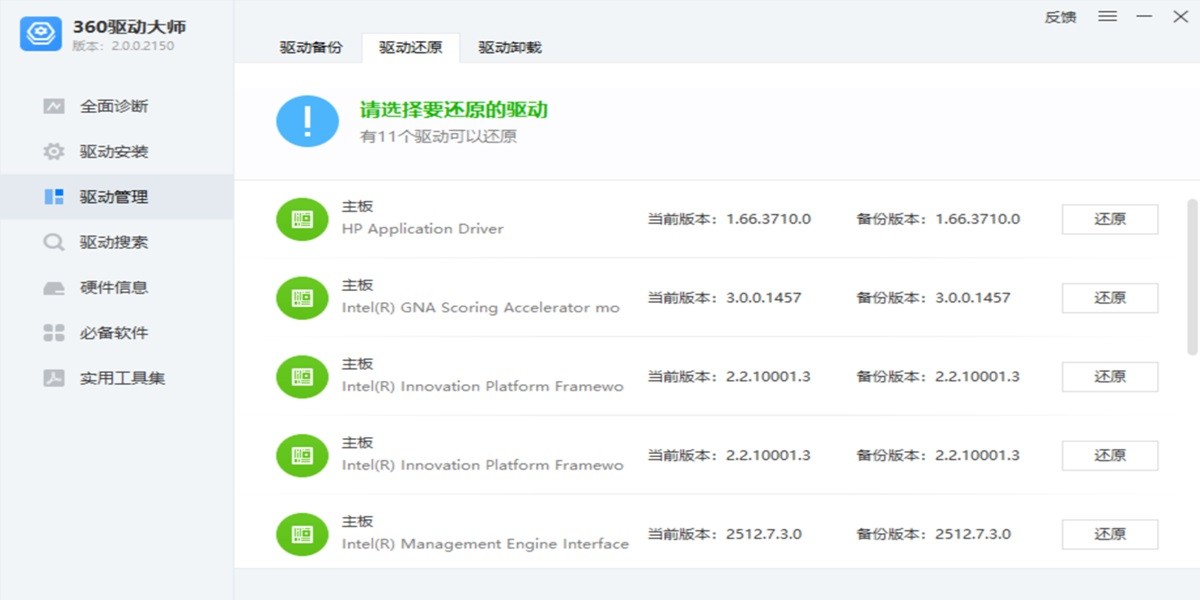Restore the Intel(R) Management Engine Interface driver
Image resolution: width=1200 pixels, height=600 pixels.
coord(1109,534)
